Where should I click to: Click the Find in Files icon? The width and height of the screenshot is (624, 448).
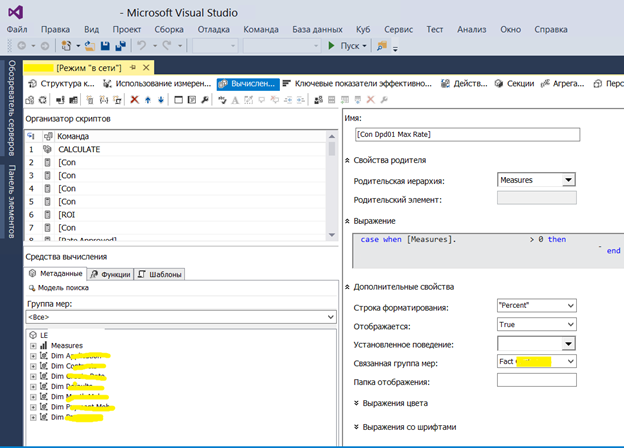click(x=382, y=46)
